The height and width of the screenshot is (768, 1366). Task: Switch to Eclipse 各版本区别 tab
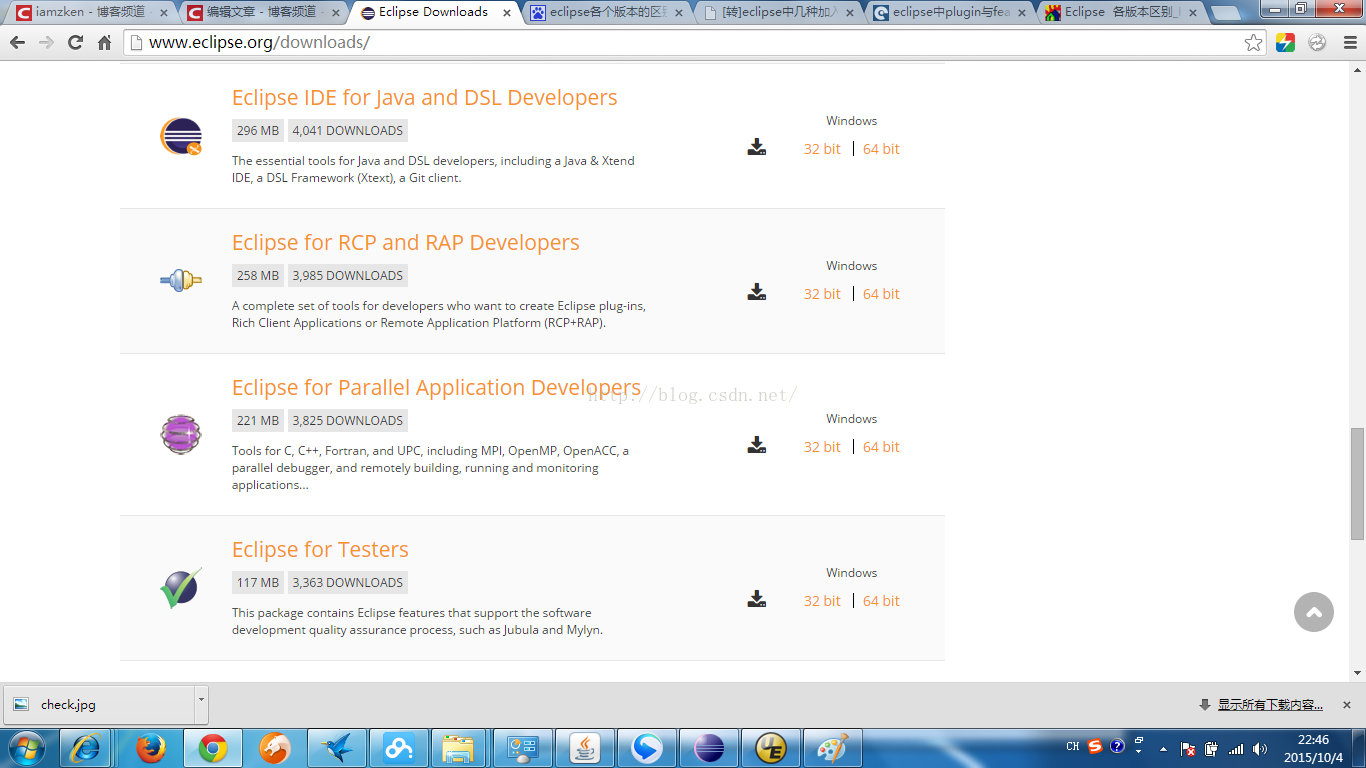coord(1120,12)
